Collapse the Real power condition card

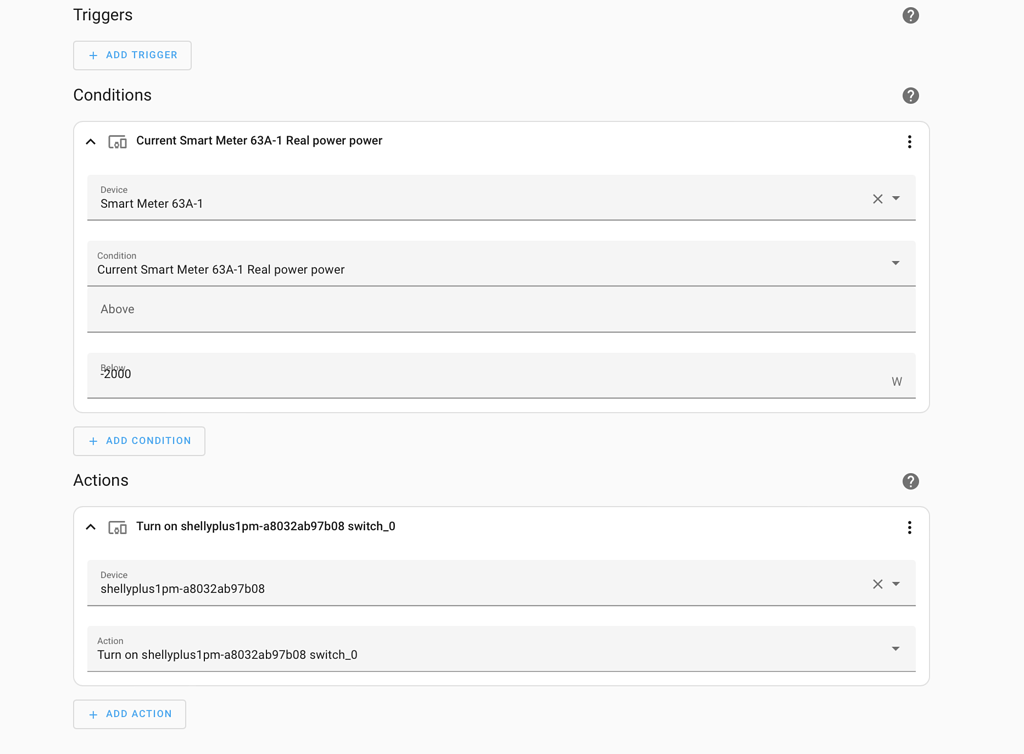(90, 141)
